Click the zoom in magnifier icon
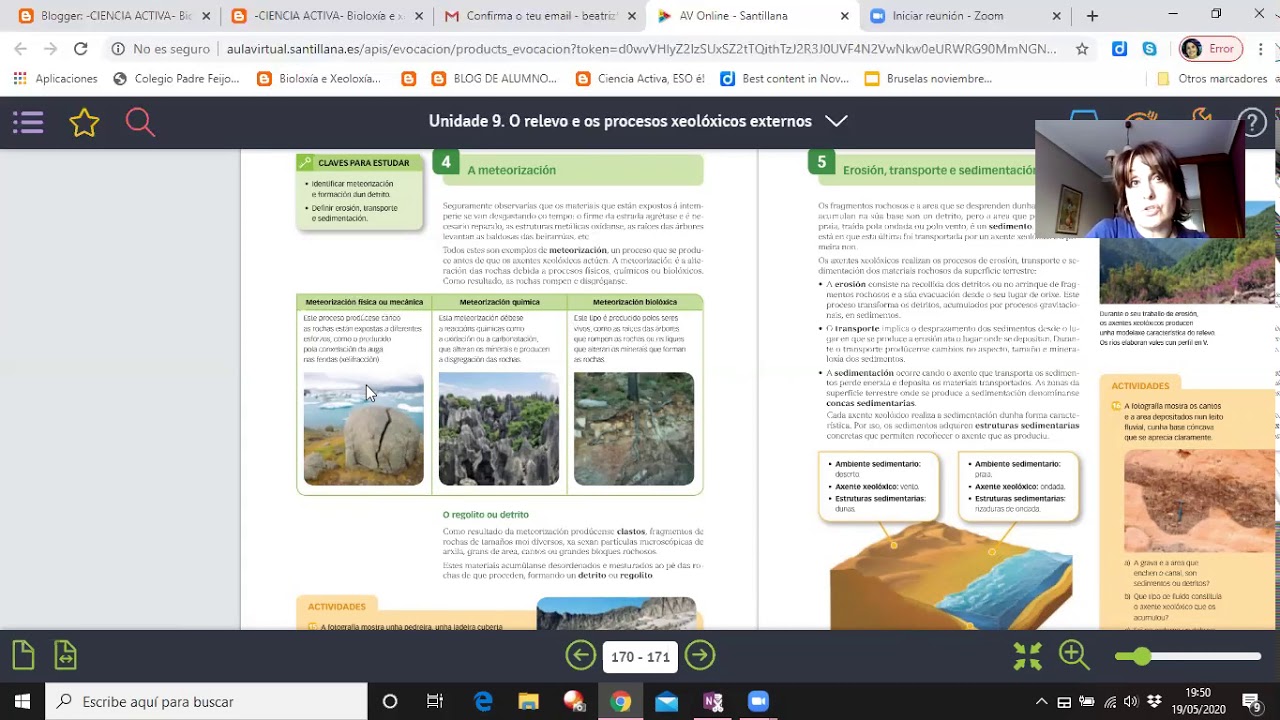The width and height of the screenshot is (1280, 720). 1074,656
